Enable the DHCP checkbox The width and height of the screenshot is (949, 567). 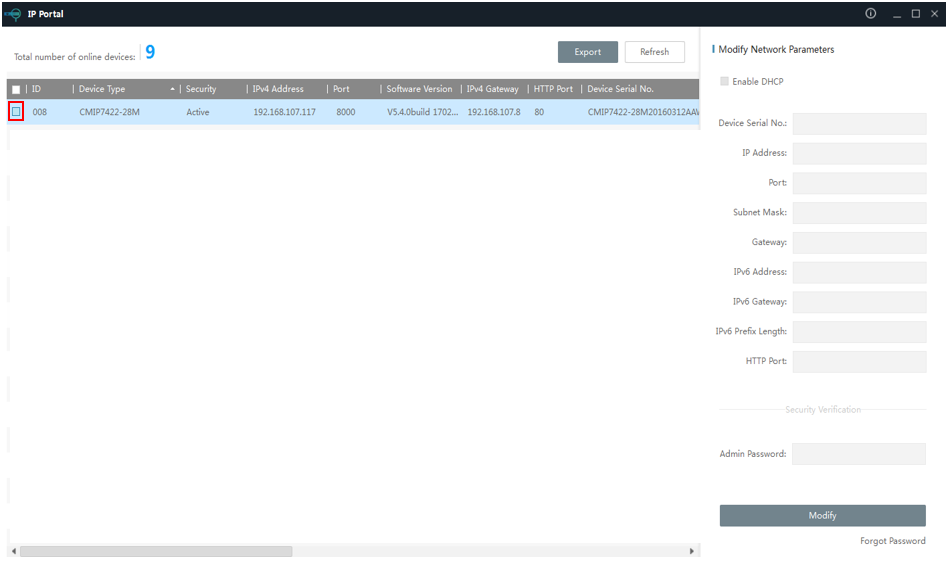(725, 82)
